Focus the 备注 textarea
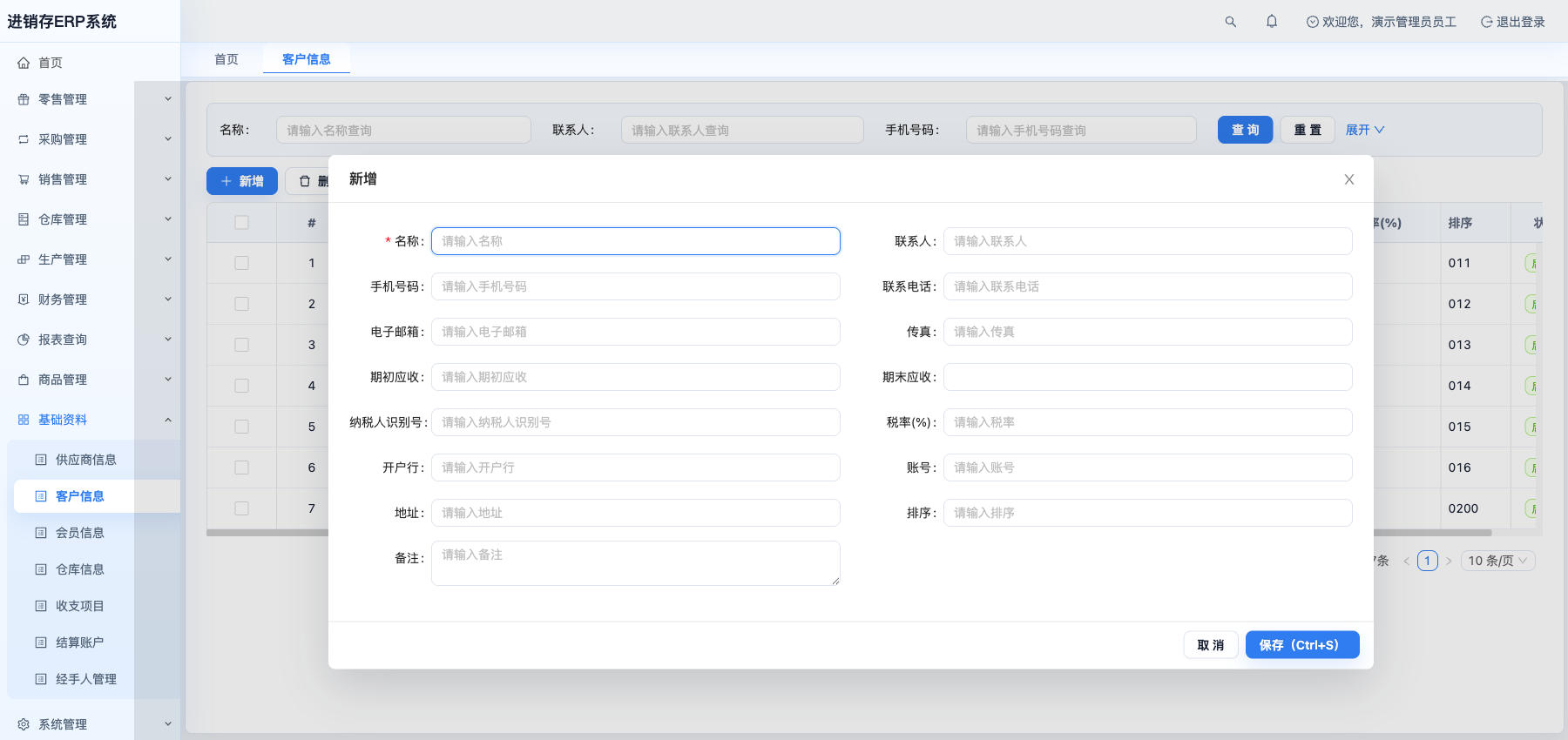This screenshot has height=740, width=1568. 636,563
